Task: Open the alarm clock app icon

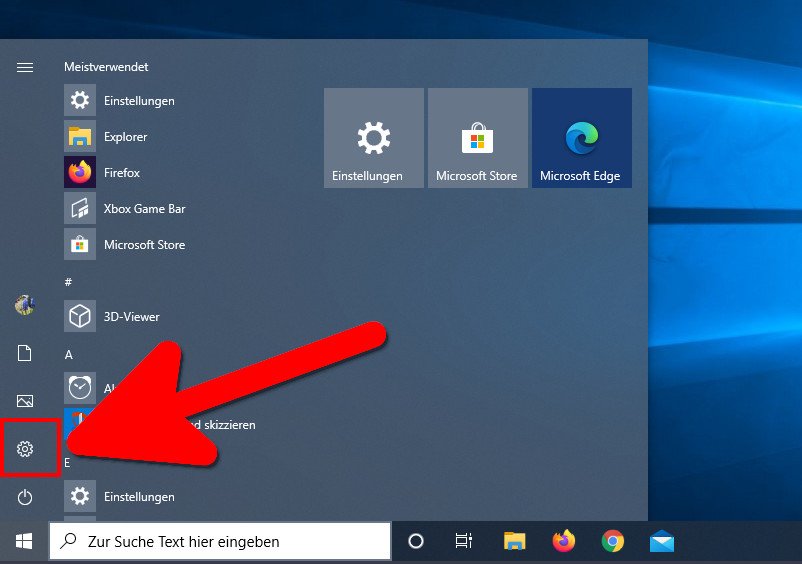Action: click(x=80, y=388)
